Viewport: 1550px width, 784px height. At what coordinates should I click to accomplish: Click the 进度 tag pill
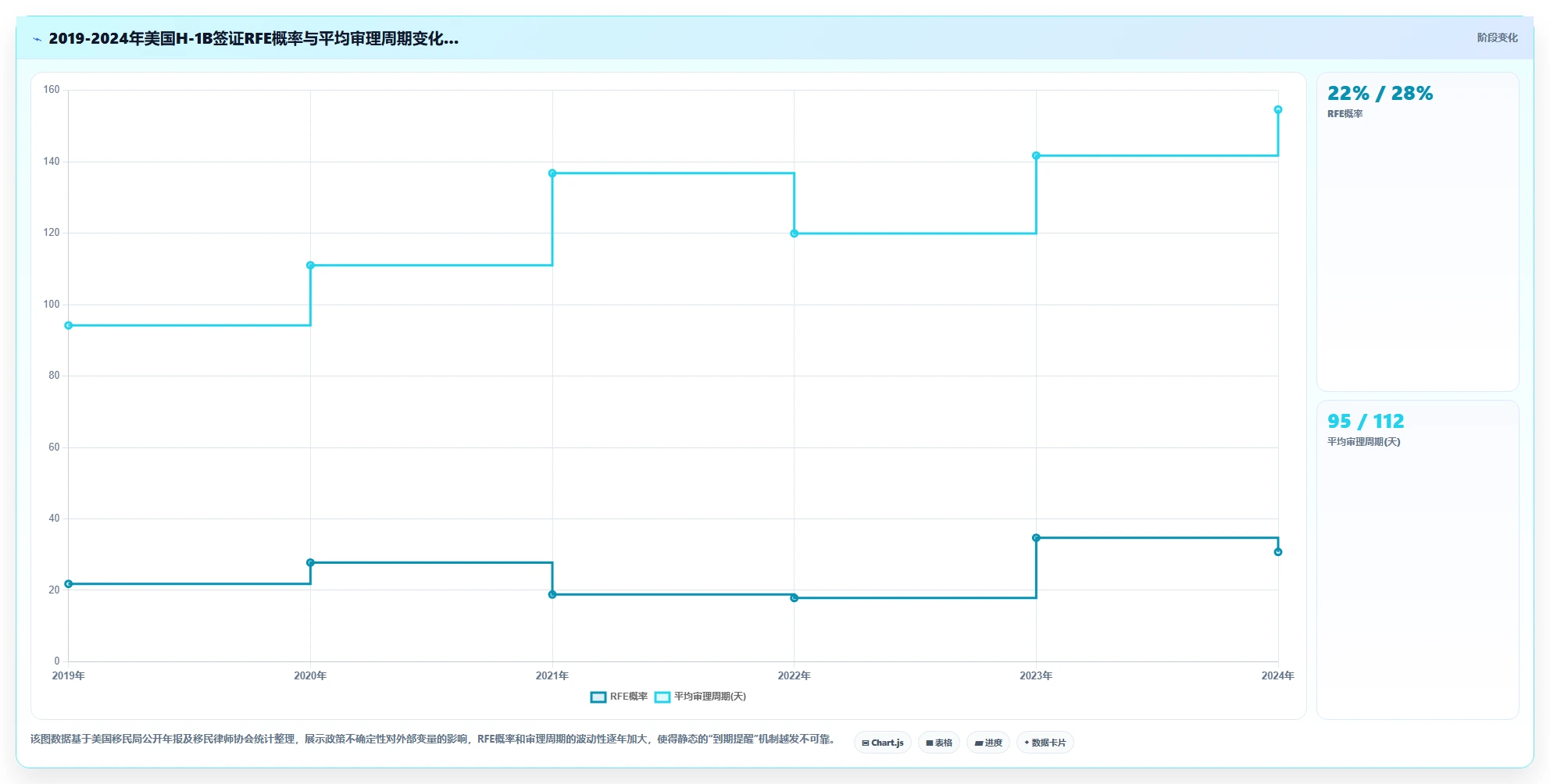pyautogui.click(x=988, y=743)
